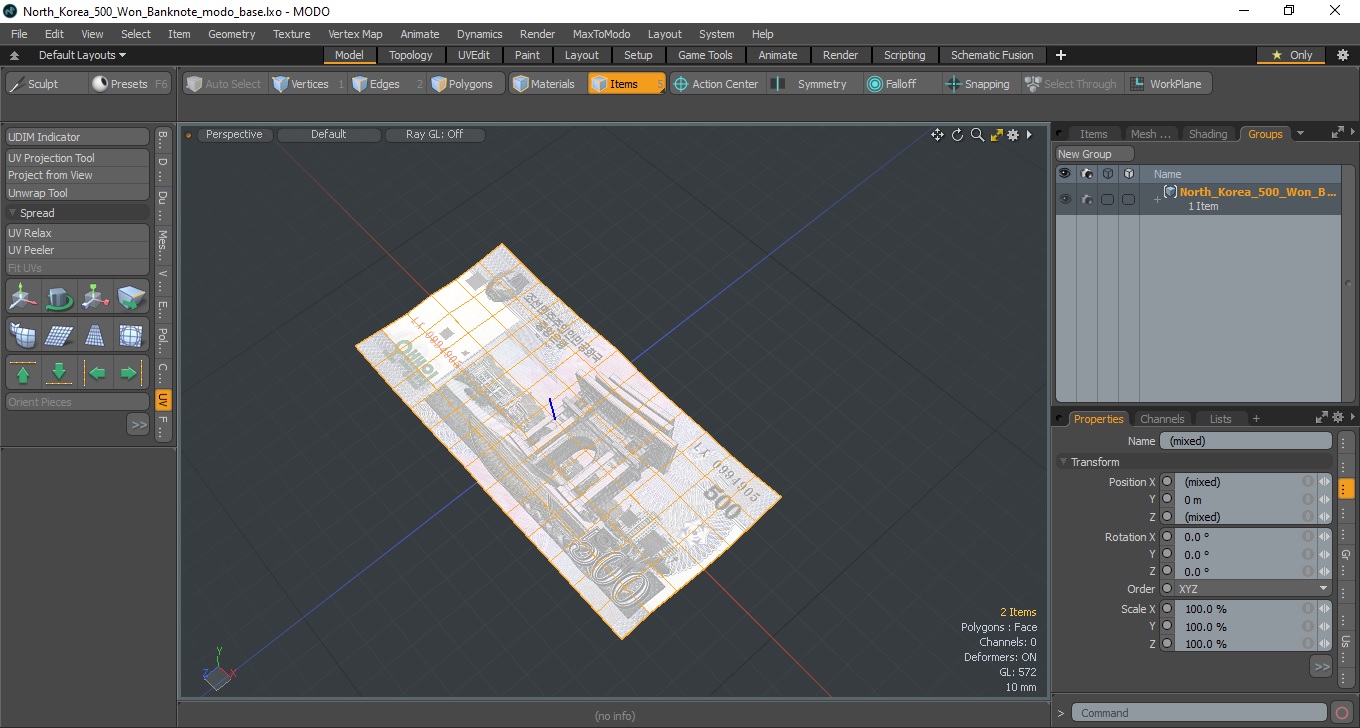Screen dimensions: 1360x728
Task: Switch to the Channels tab
Action: [x=1162, y=419]
